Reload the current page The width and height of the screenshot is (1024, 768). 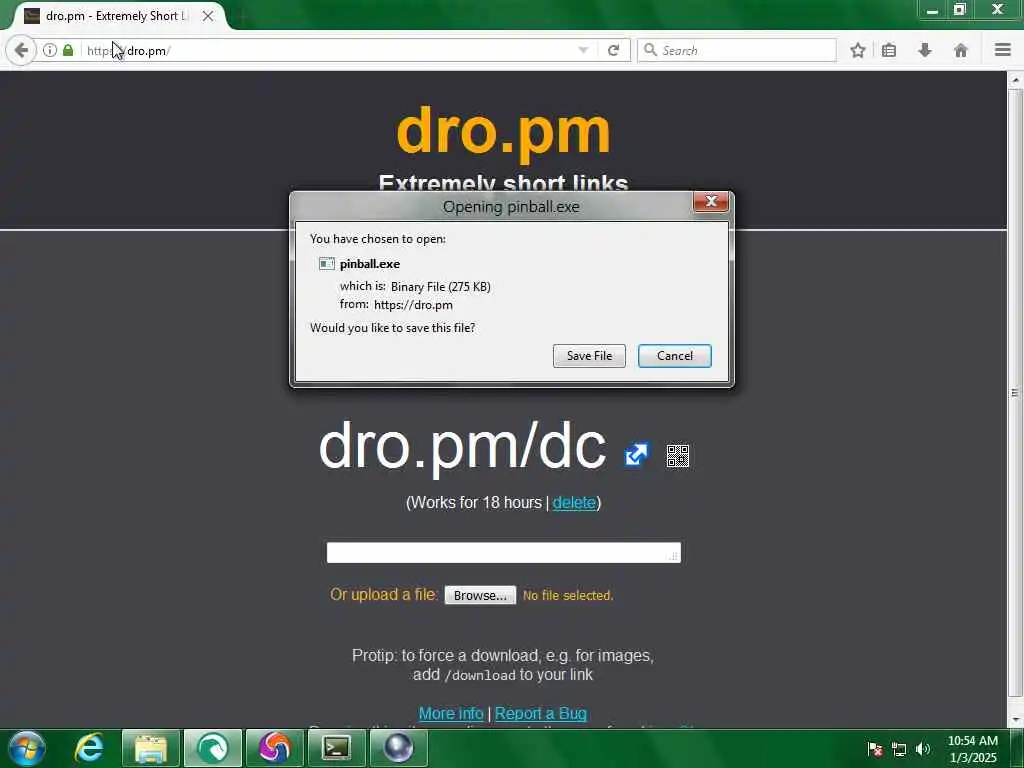tap(613, 50)
